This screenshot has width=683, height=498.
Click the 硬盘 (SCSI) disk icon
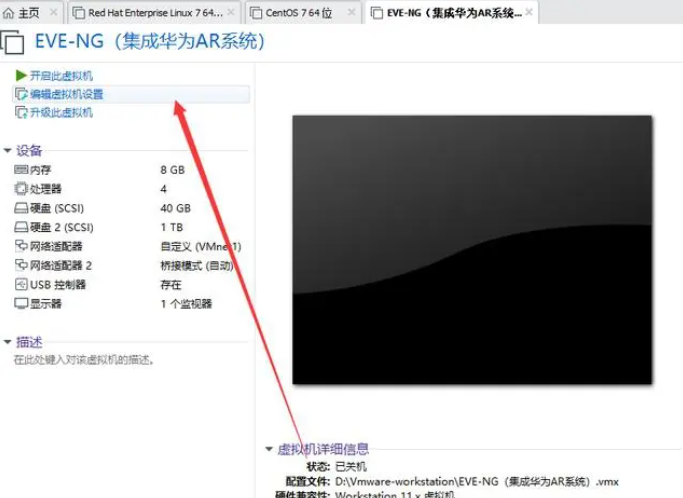21,208
